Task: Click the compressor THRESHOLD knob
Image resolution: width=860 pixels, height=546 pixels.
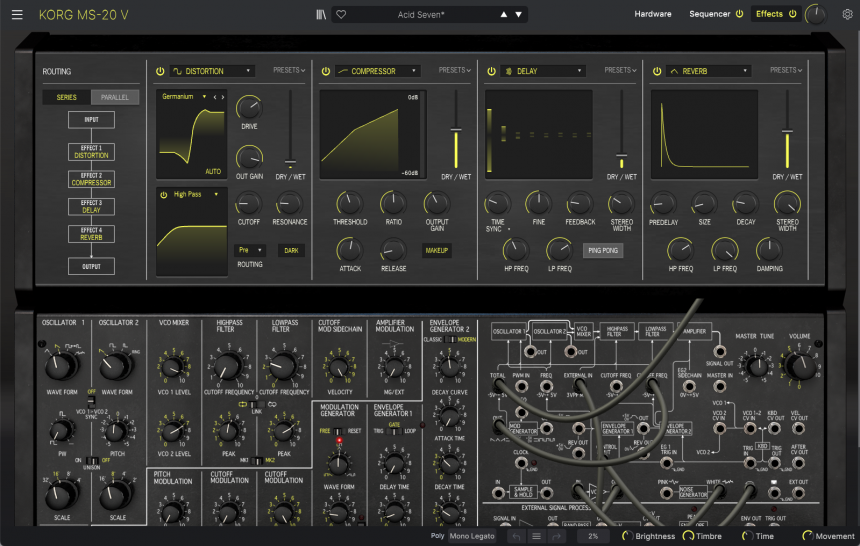Action: coord(349,204)
